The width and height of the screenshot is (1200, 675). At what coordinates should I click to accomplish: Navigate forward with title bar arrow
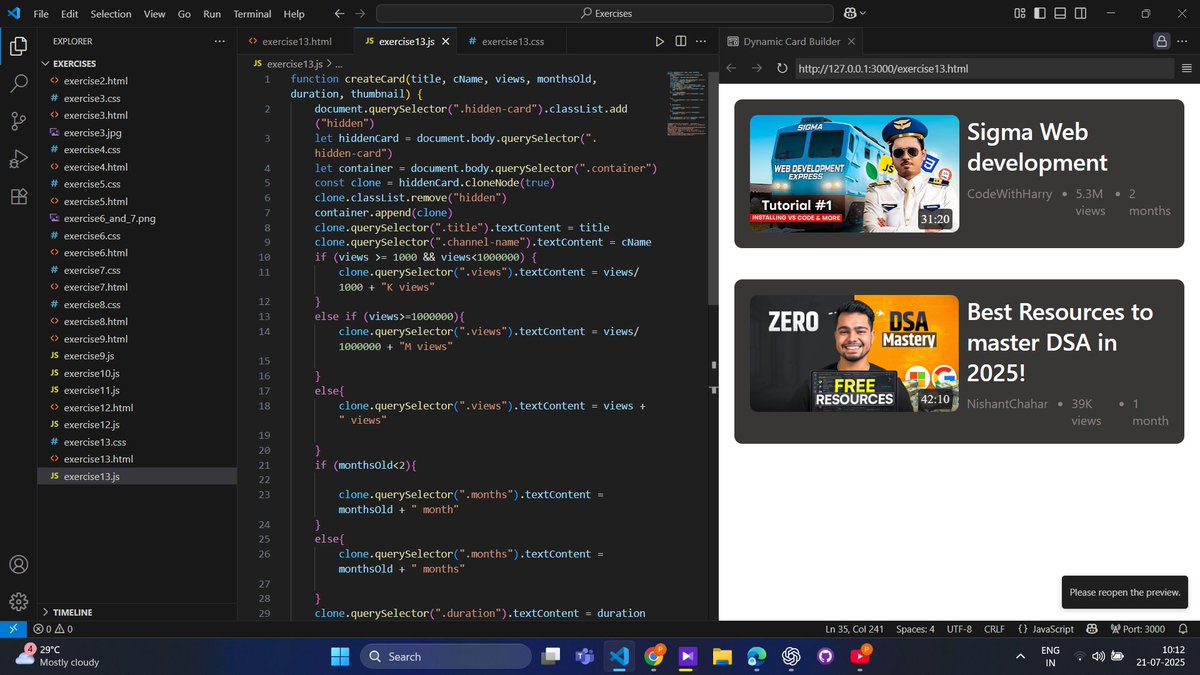361,13
